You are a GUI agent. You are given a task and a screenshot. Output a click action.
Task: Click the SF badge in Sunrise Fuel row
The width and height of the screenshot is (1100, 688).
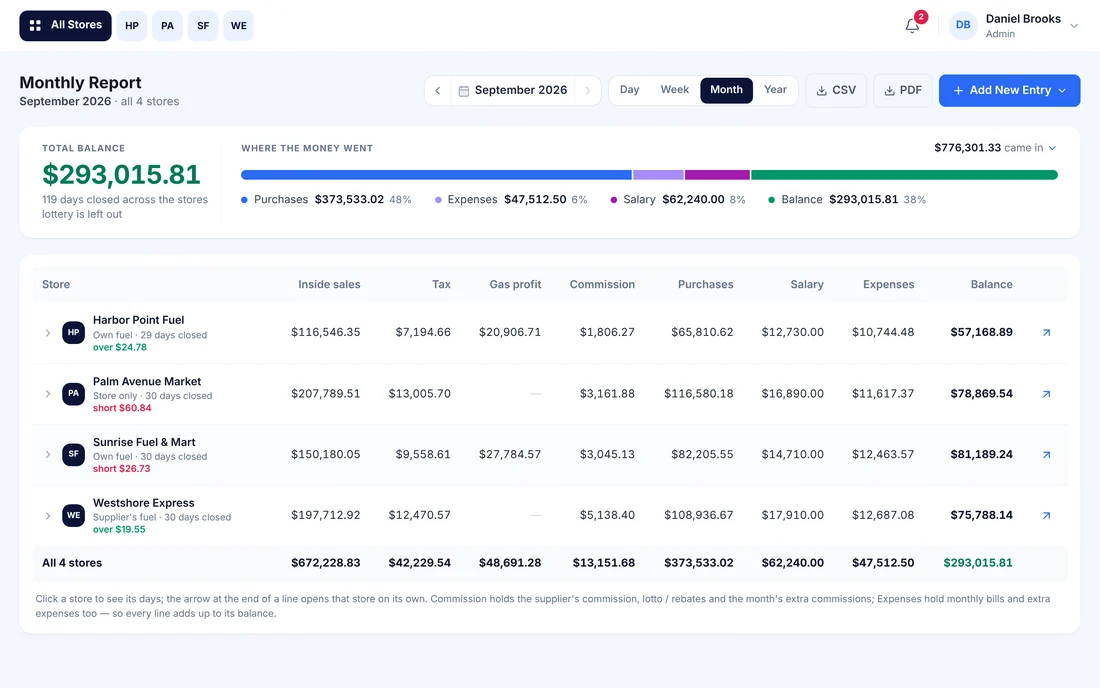[74, 454]
